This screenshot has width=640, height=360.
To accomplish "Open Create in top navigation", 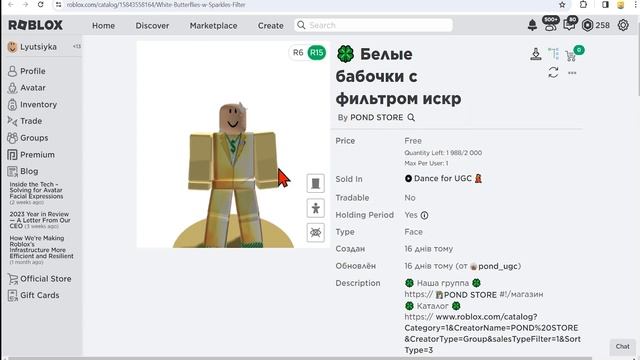I will tap(270, 25).
